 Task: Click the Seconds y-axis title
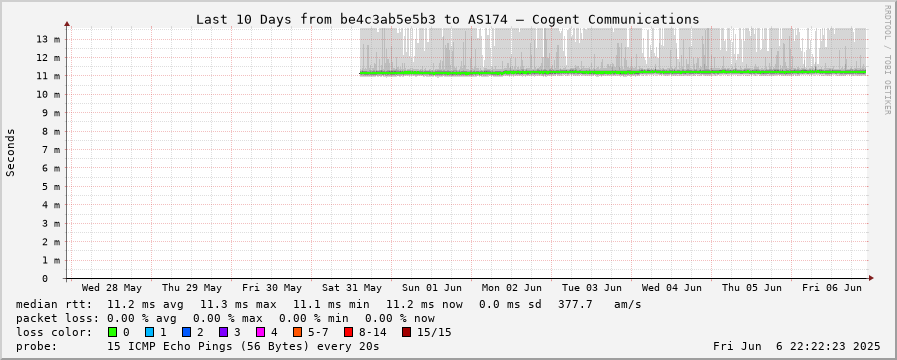11,153
